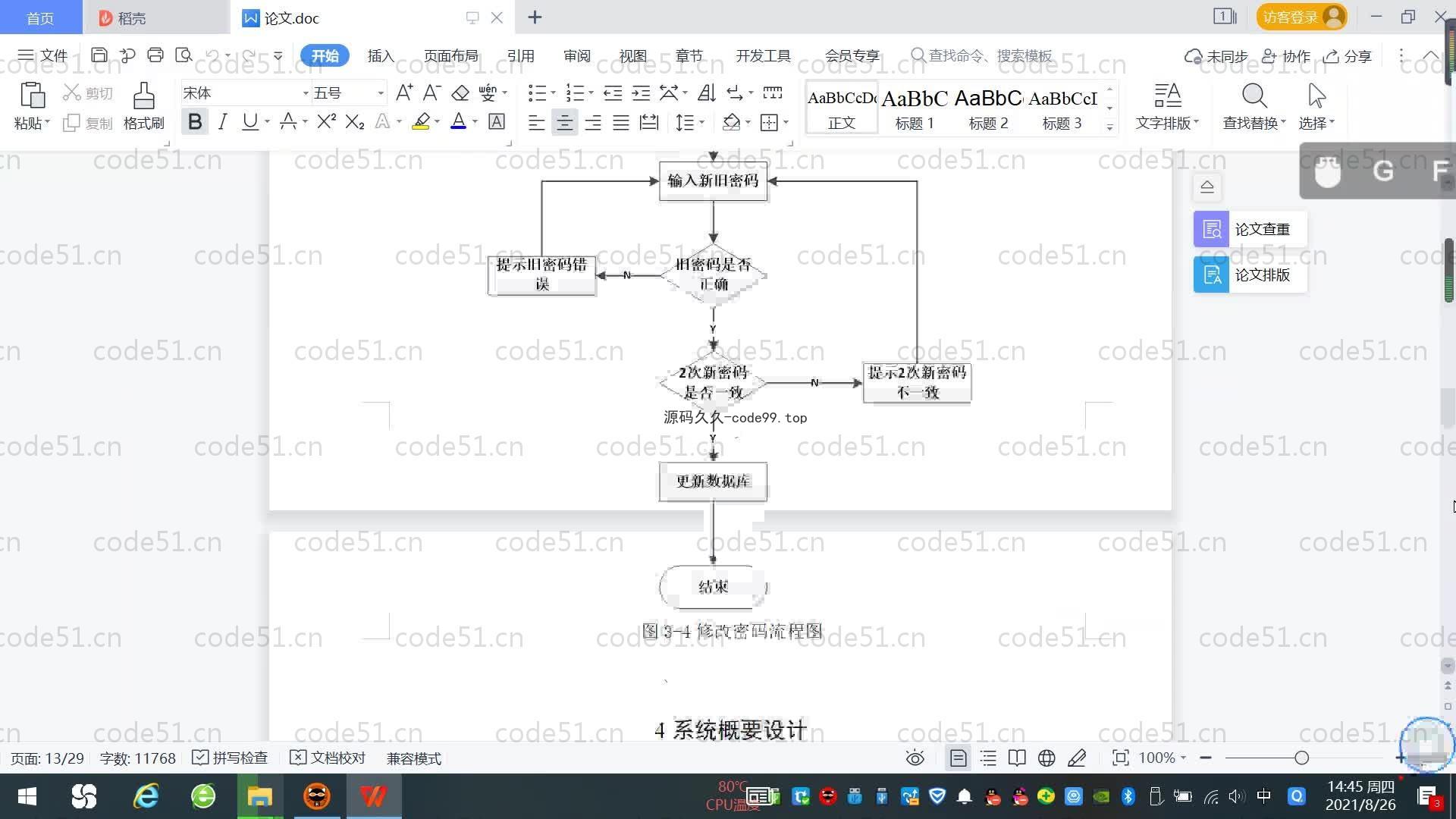The width and height of the screenshot is (1456, 819).
Task: Click the 访客登录 login button
Action: (x=1301, y=17)
